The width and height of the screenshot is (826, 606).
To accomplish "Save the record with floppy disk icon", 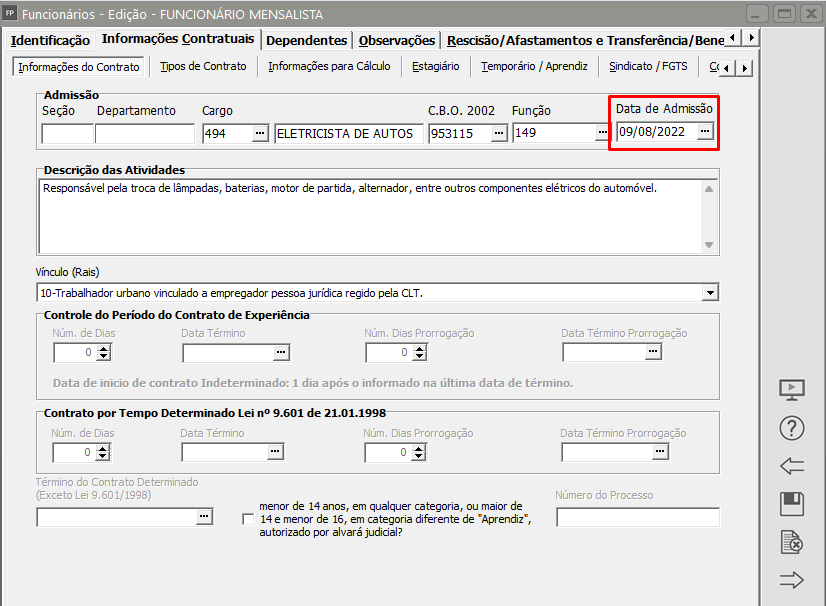I will click(x=791, y=504).
